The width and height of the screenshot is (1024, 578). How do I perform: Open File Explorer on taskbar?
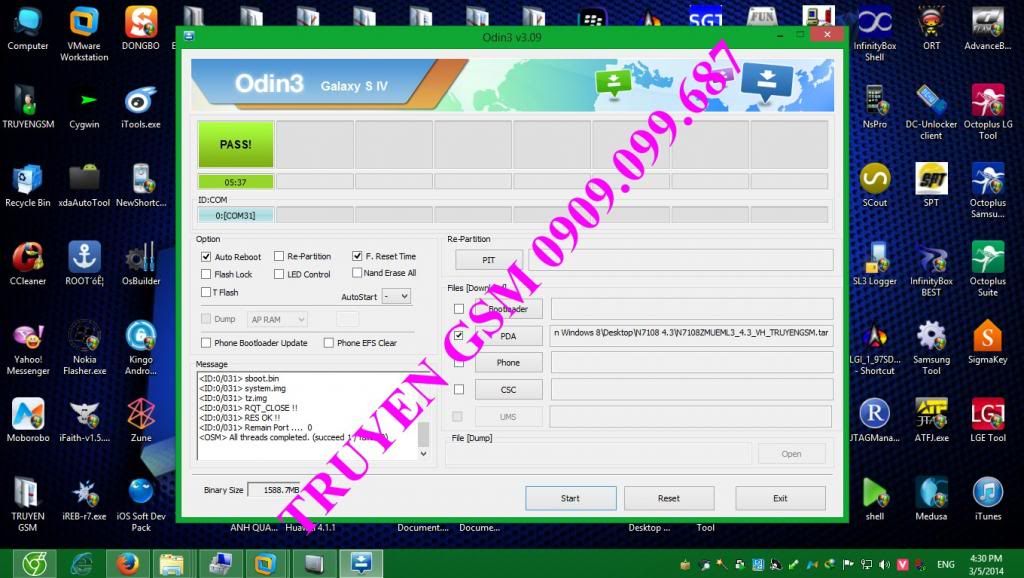click(171, 563)
